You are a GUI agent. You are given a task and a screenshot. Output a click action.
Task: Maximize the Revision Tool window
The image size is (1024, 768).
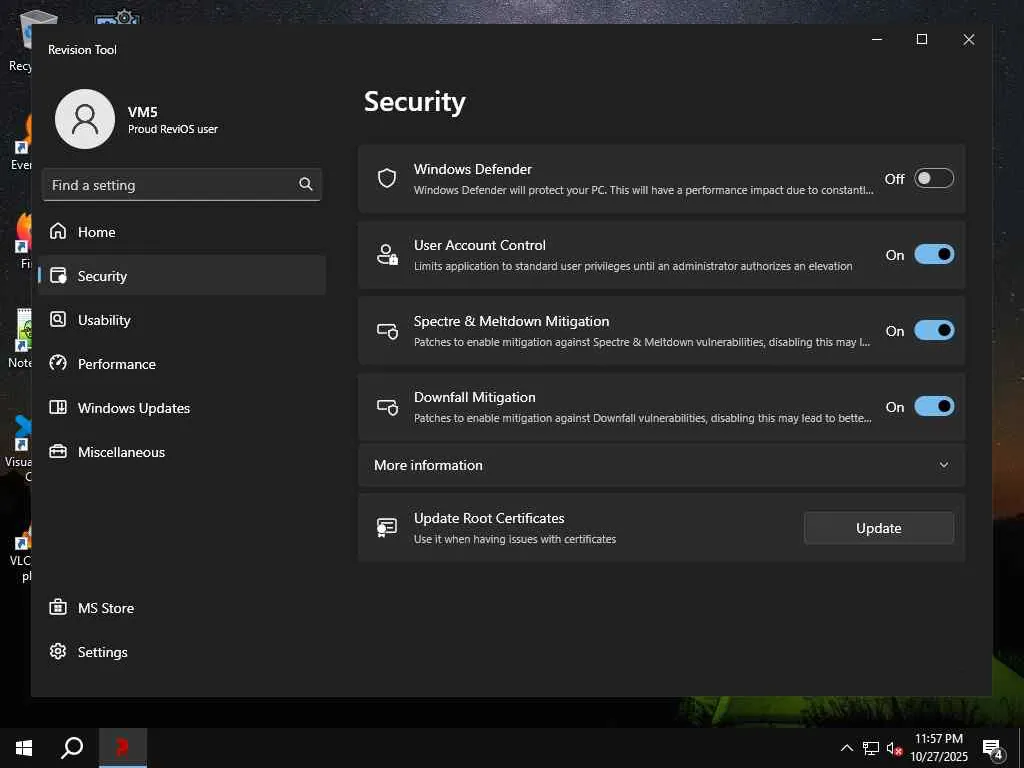click(x=921, y=39)
